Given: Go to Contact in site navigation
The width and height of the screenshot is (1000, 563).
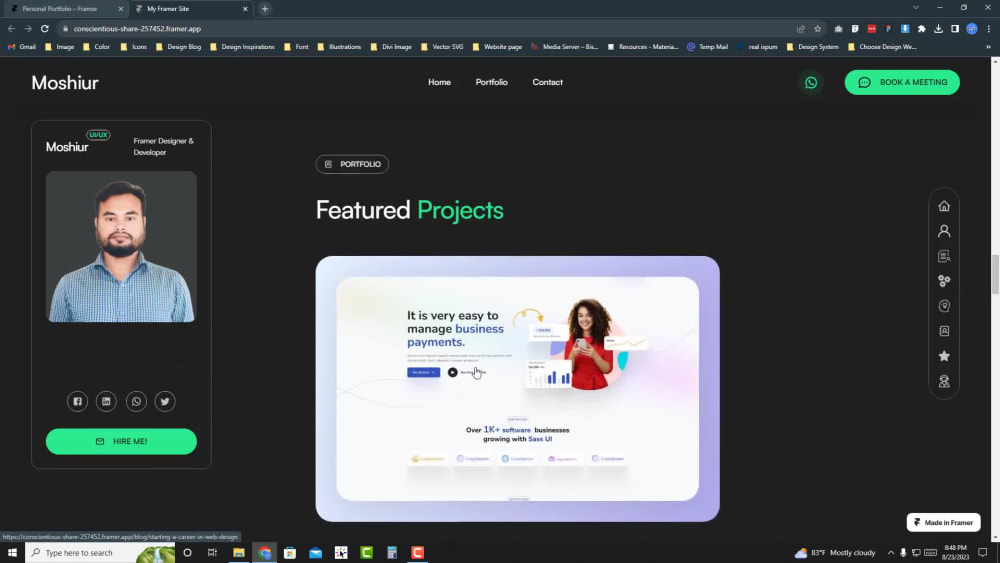Looking at the screenshot, I should point(548,82).
